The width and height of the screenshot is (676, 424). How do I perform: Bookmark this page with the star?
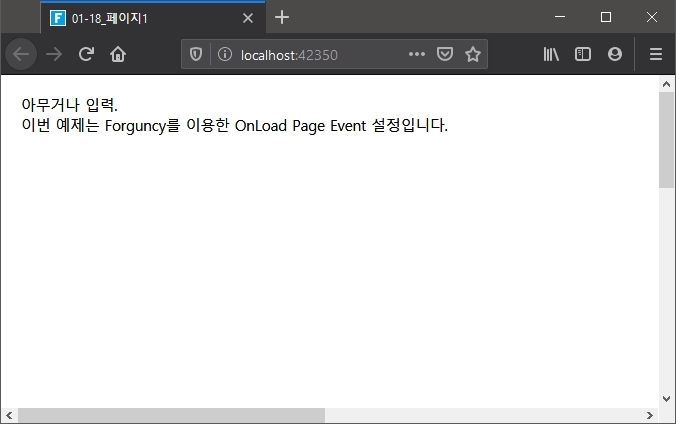pos(472,55)
